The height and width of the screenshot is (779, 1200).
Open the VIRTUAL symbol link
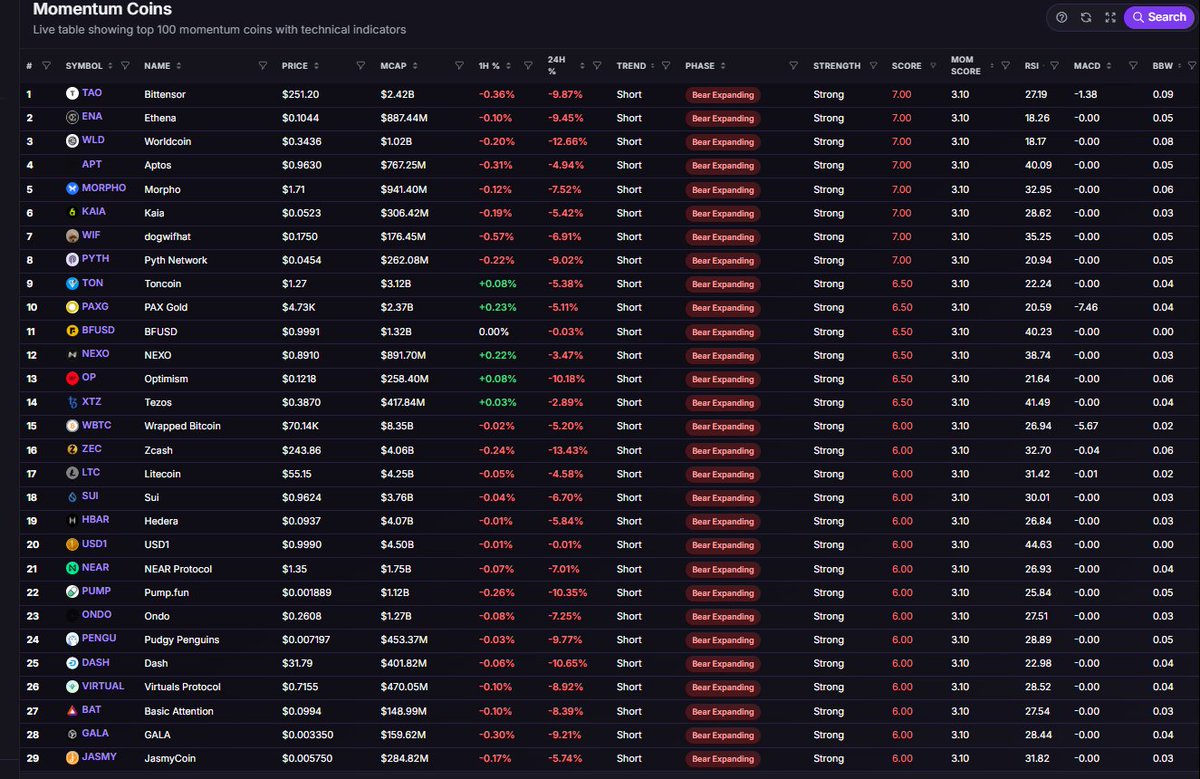(x=103, y=687)
